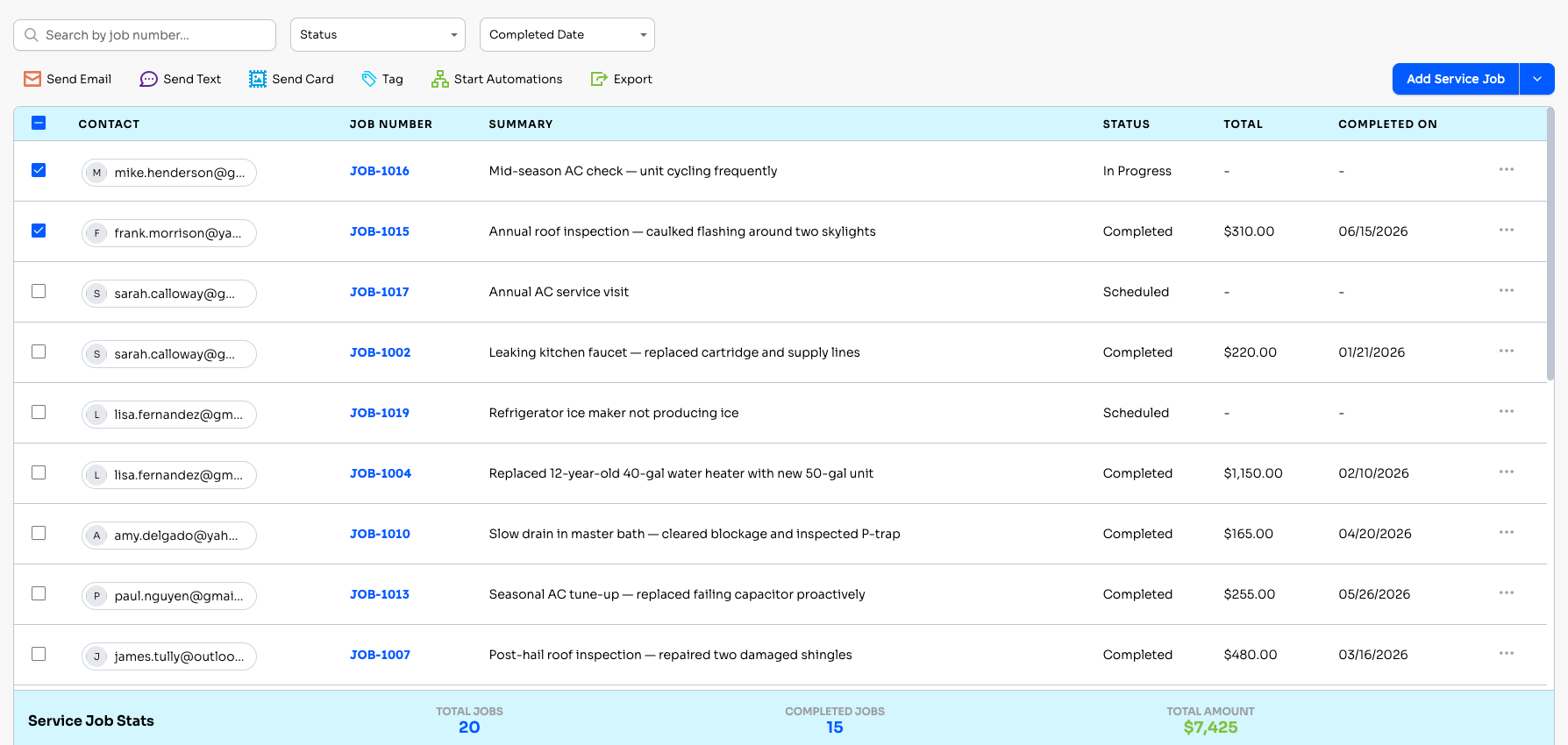
Task: Click the COMPLETED ON column header
Action: 1387,124
